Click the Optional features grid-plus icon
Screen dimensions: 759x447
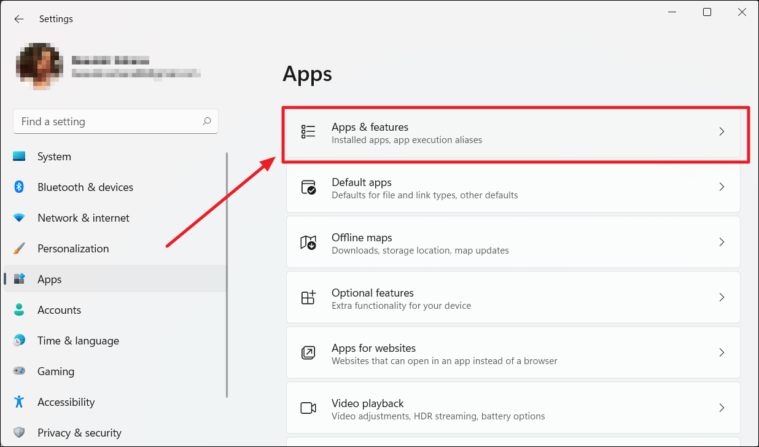[x=308, y=297]
